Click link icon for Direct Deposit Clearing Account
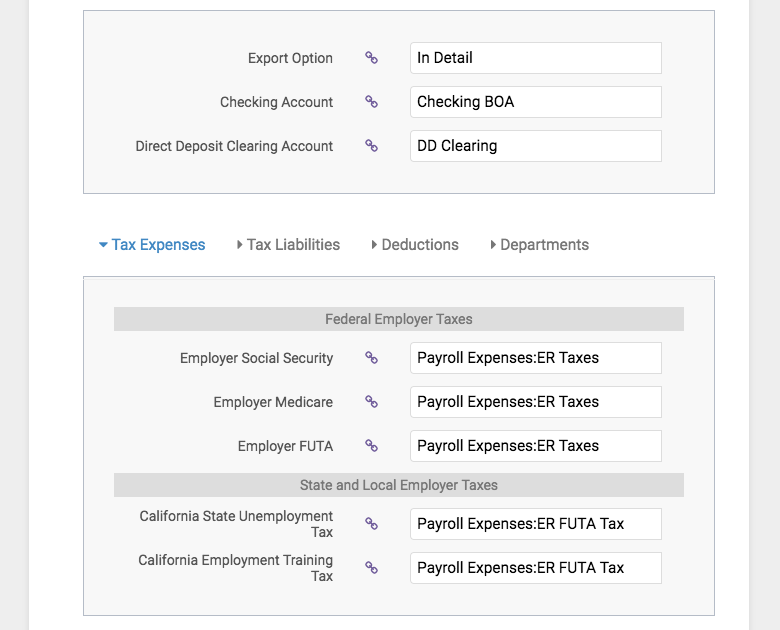 [x=371, y=146]
